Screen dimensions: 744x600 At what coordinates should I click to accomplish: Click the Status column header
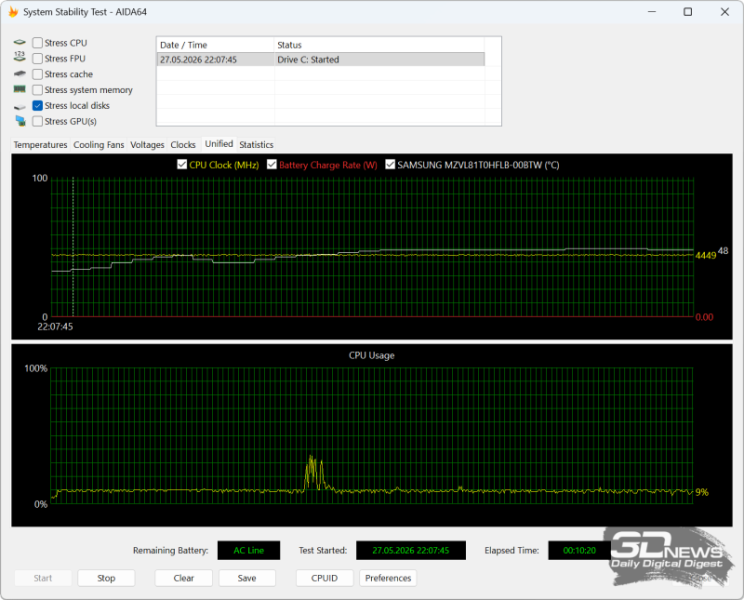point(380,45)
